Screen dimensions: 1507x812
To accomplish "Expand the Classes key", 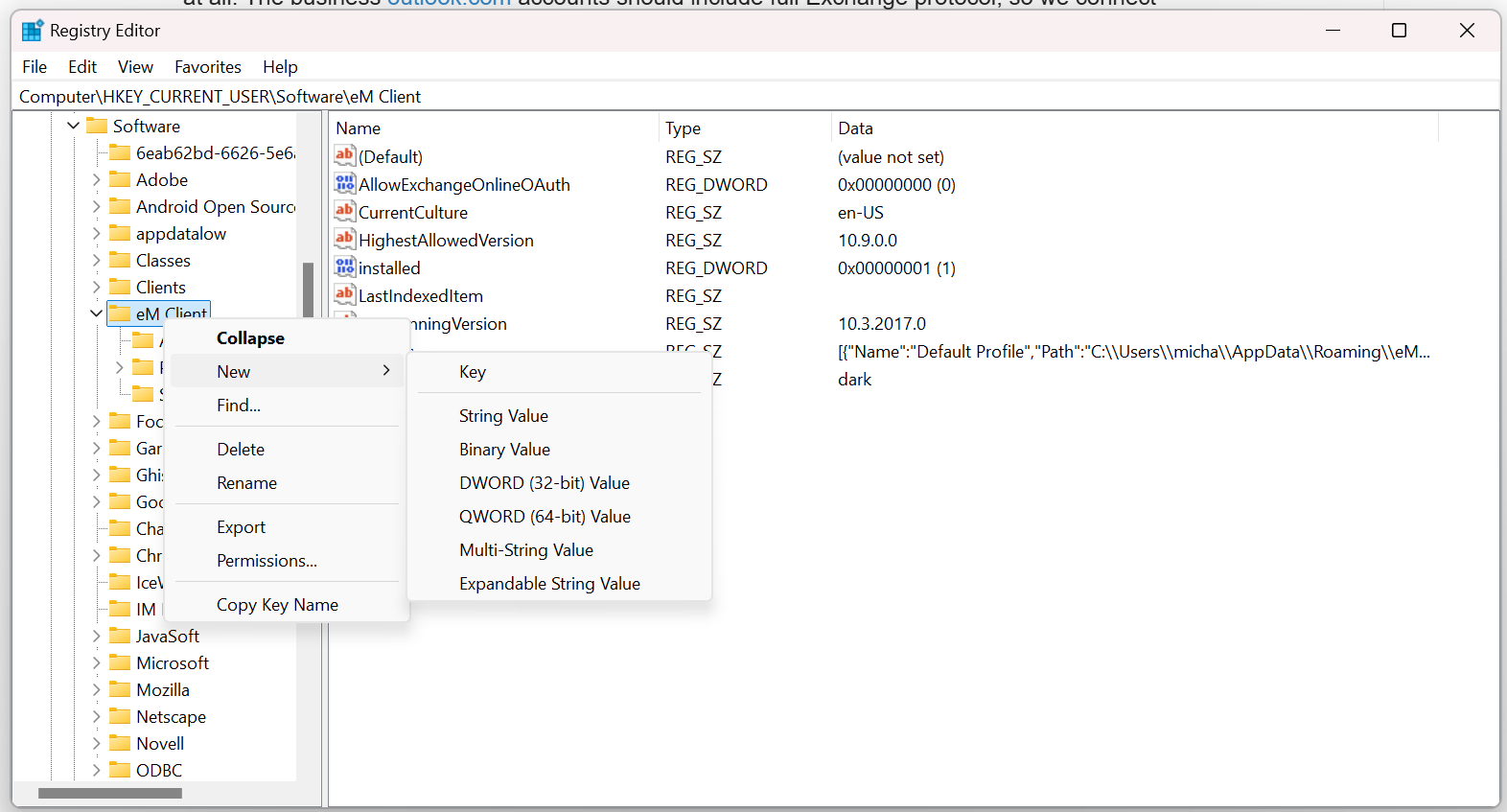I will coord(96,260).
